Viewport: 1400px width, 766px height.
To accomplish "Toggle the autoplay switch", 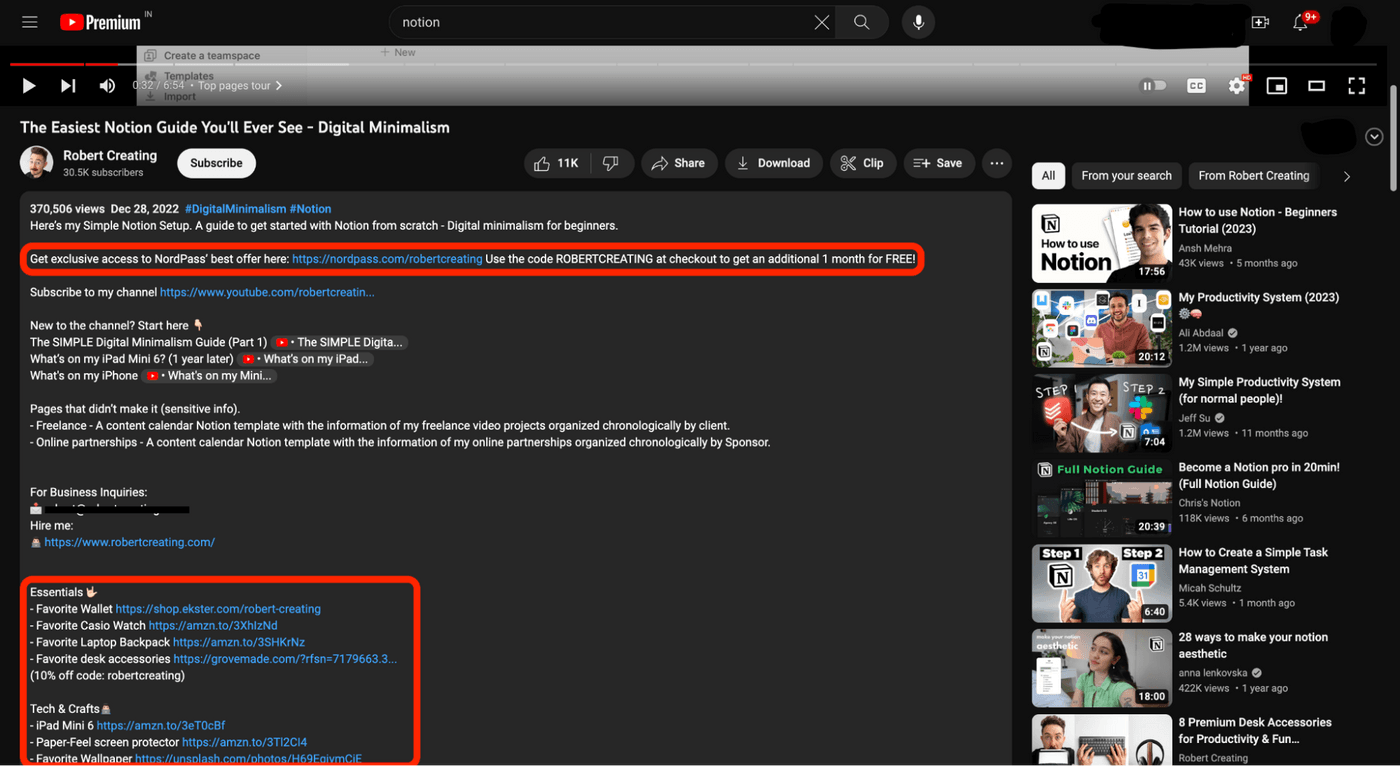I will tap(1154, 86).
